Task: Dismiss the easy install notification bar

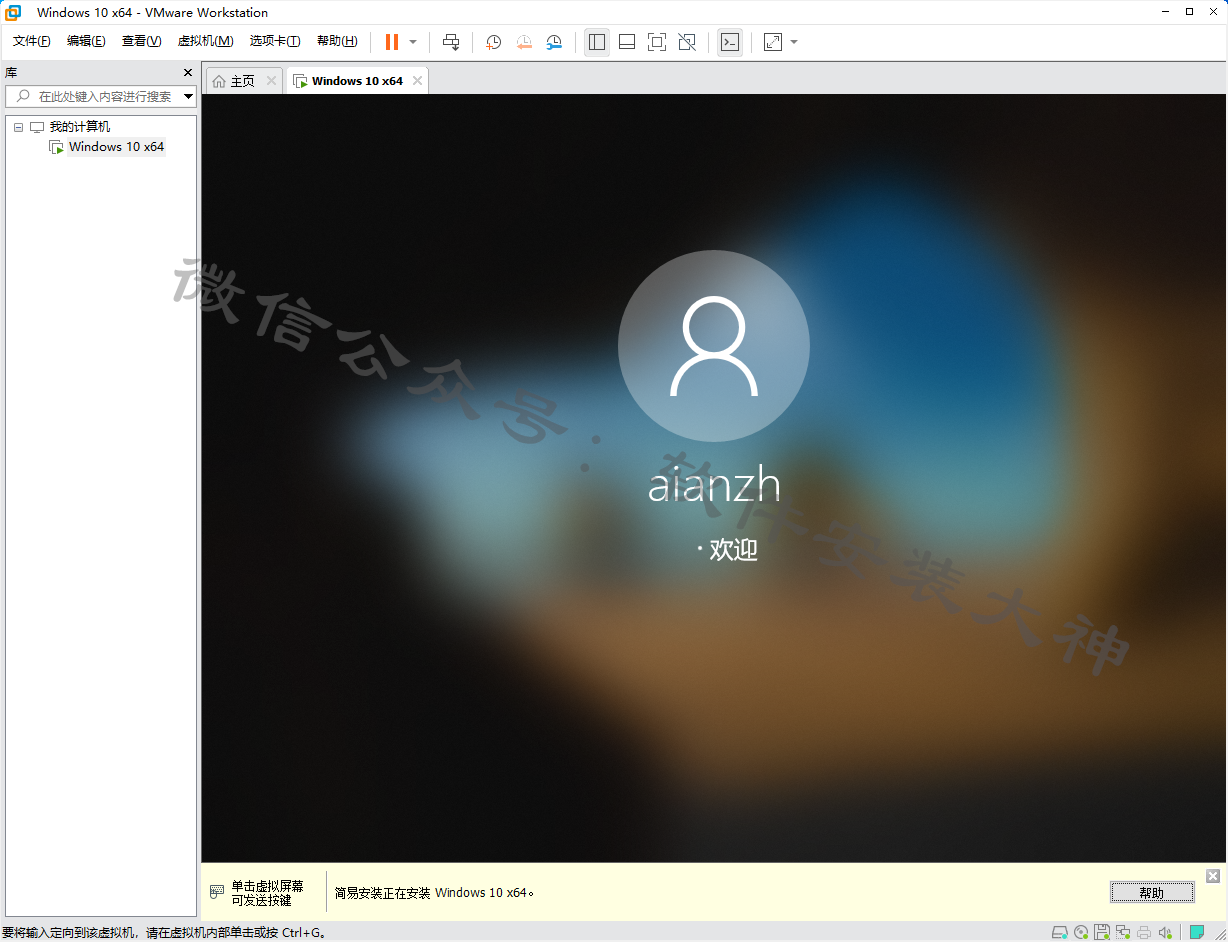Action: coord(1213,876)
